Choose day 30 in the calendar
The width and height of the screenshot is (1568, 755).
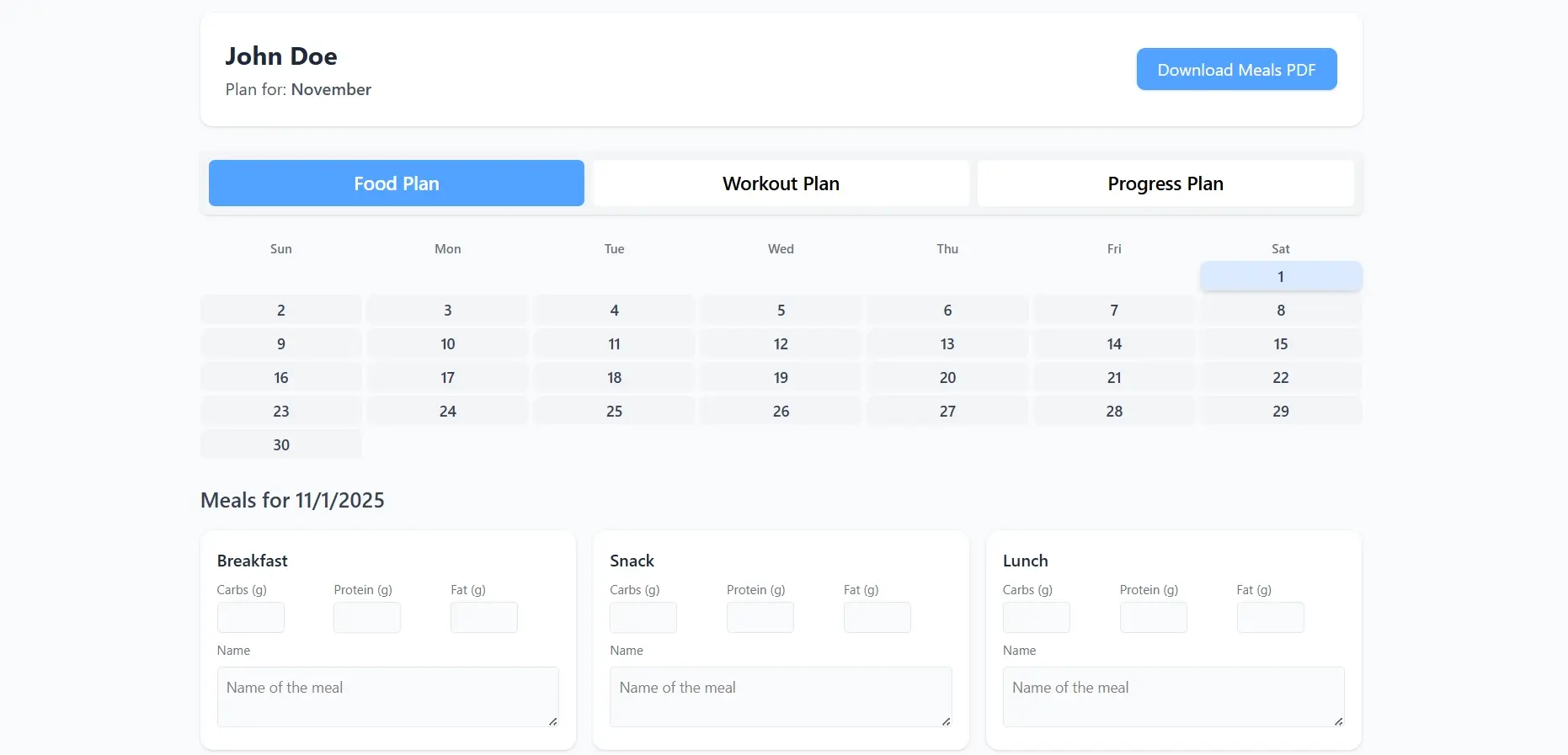[281, 445]
